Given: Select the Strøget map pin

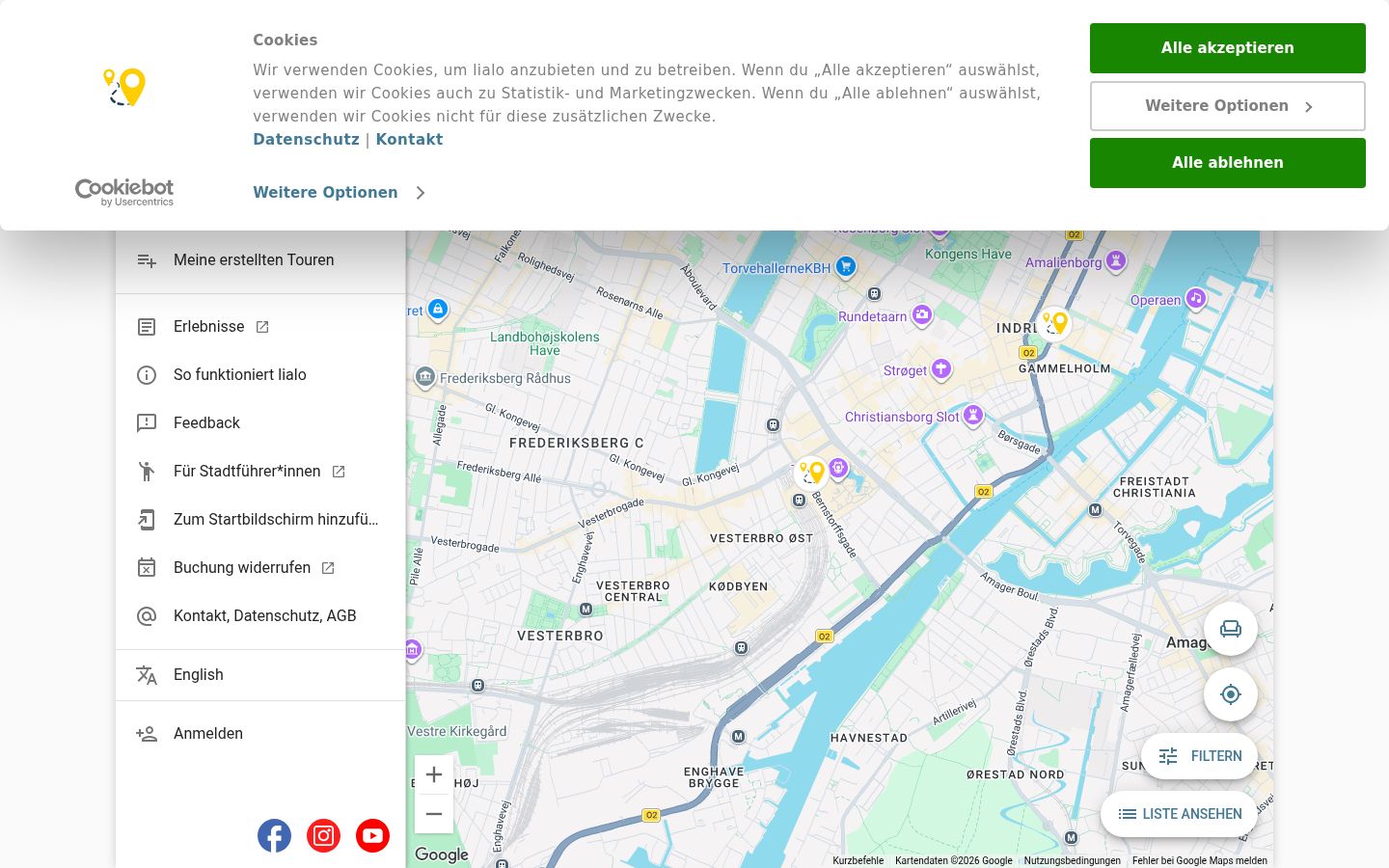Looking at the screenshot, I should (x=941, y=368).
